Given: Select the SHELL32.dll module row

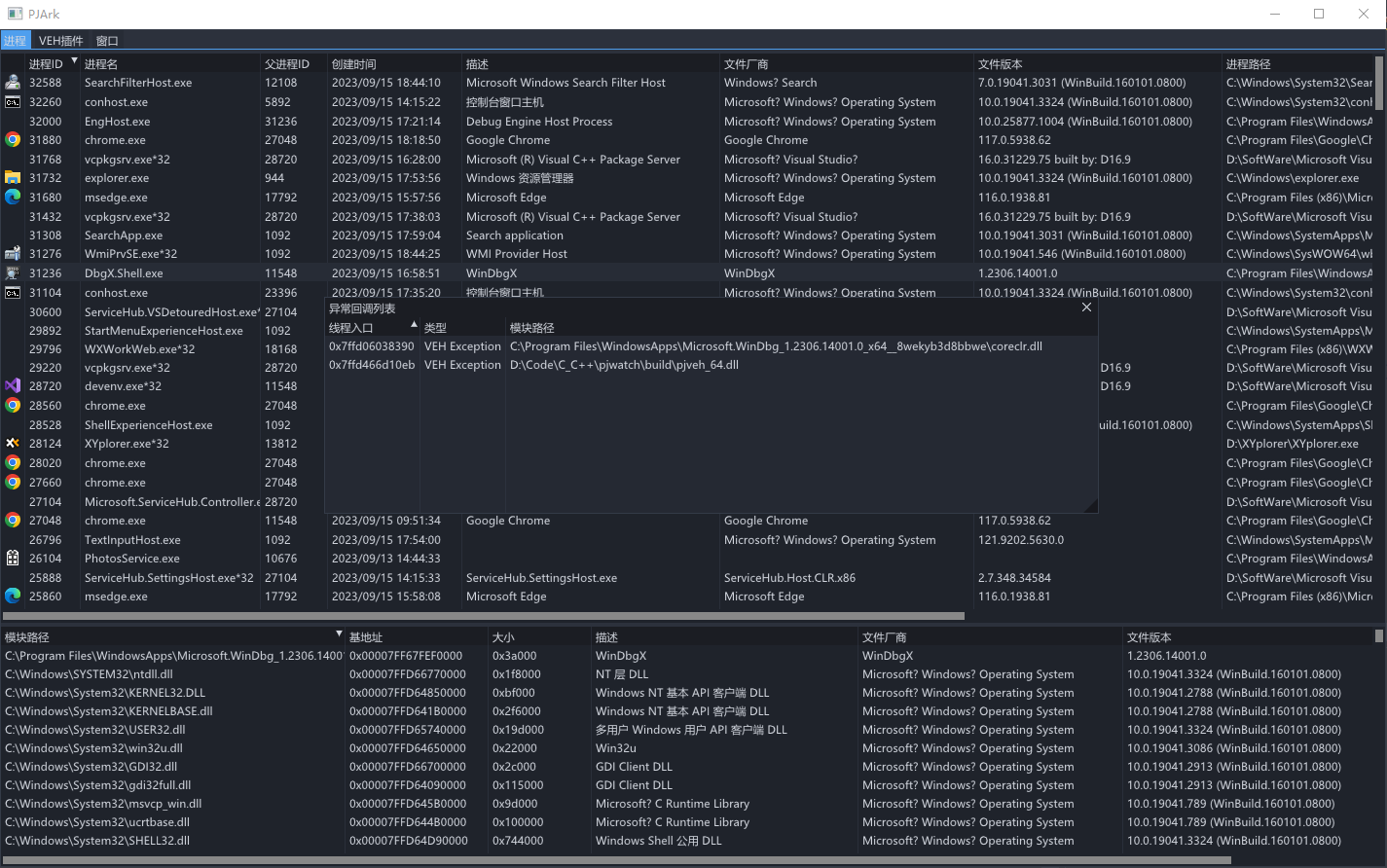Looking at the screenshot, I should click(687, 841).
